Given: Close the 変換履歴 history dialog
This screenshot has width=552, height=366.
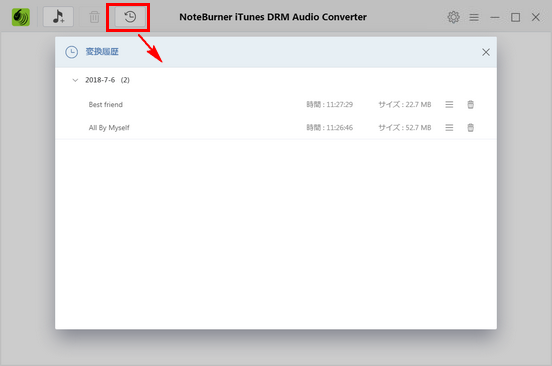Looking at the screenshot, I should click(486, 52).
